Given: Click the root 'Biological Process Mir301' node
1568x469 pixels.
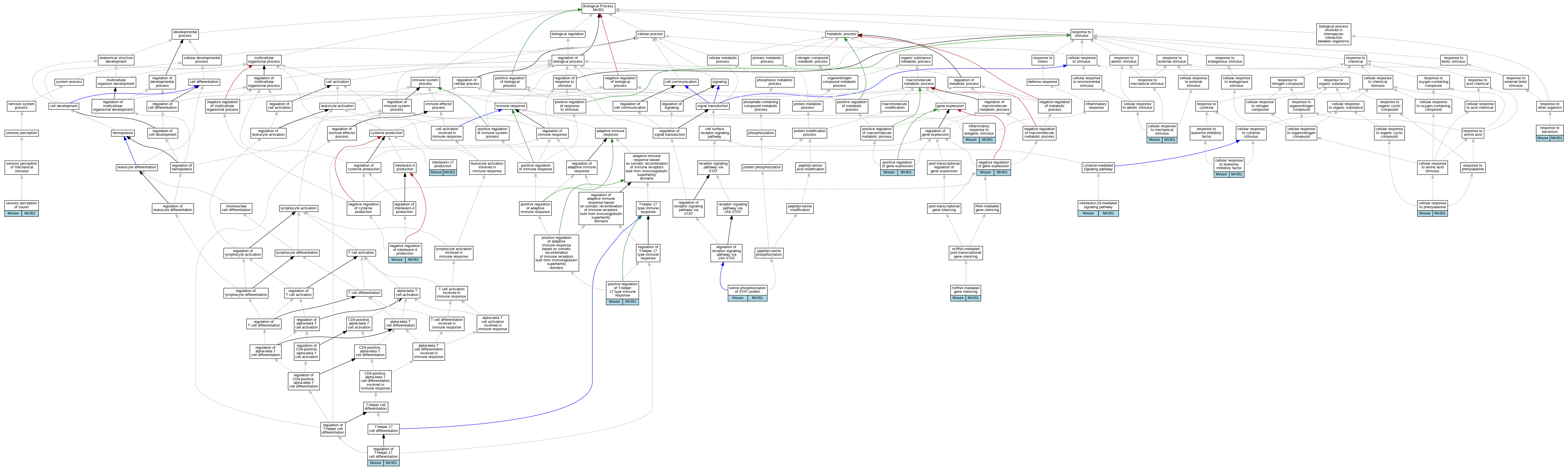Looking at the screenshot, I should point(598,8).
